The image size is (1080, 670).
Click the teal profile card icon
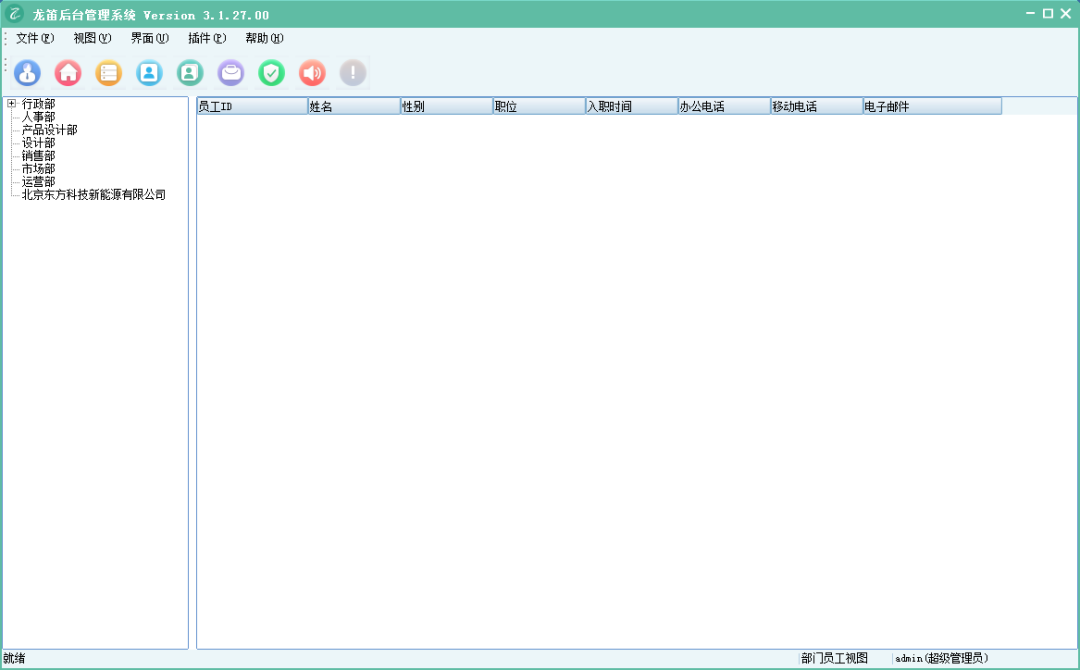[190, 73]
